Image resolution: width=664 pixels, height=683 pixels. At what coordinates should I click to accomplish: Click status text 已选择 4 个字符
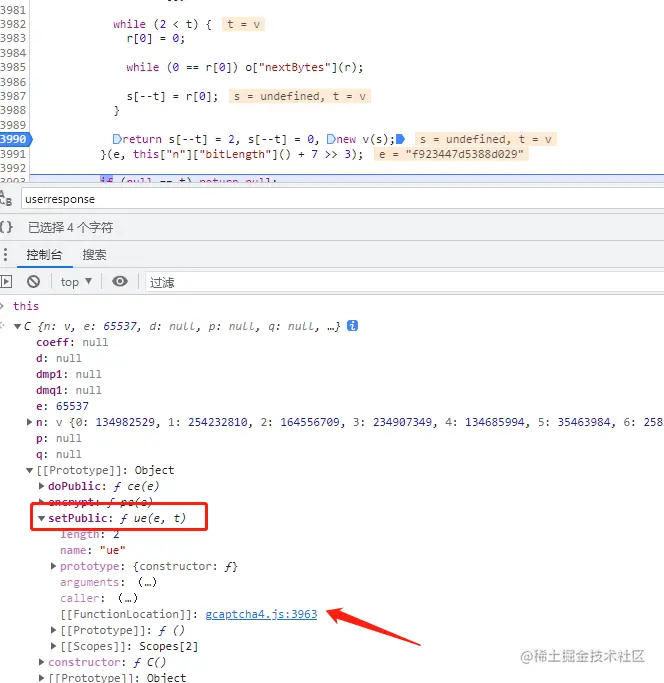point(71,227)
